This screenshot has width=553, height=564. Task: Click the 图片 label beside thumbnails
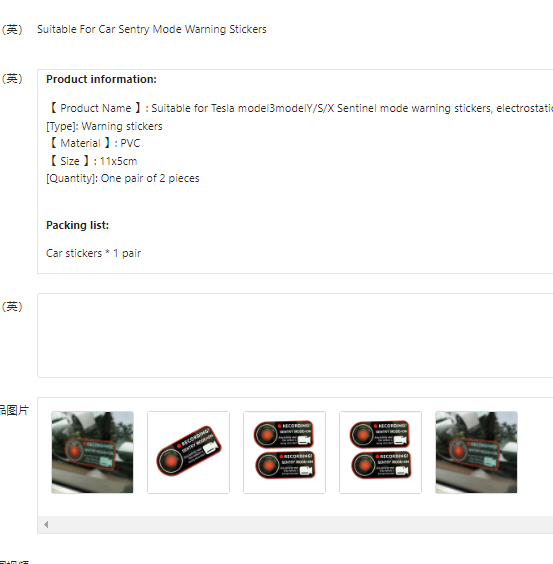pyautogui.click(x=14, y=410)
